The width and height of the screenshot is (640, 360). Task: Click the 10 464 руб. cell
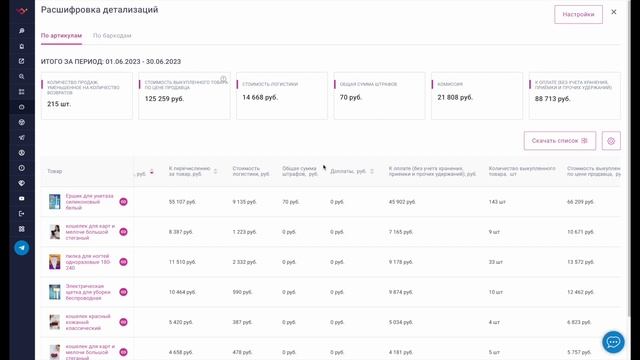[x=182, y=292]
